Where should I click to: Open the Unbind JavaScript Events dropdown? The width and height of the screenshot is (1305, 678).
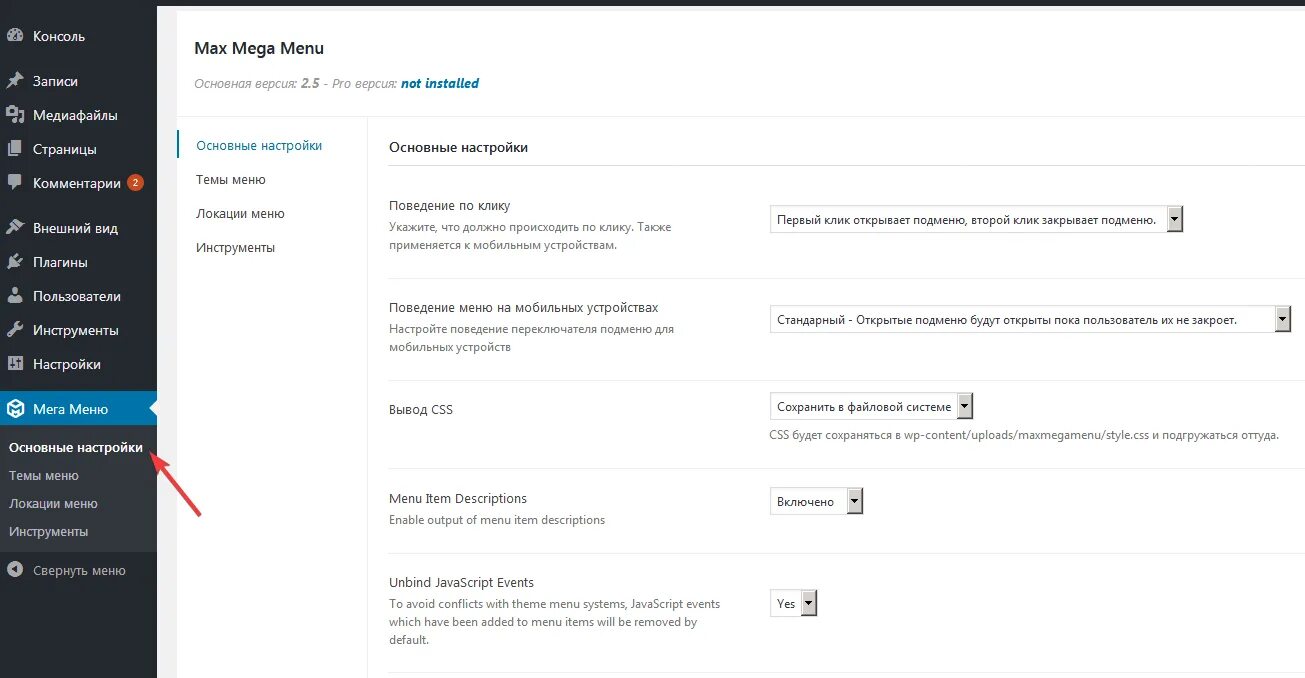(x=794, y=603)
